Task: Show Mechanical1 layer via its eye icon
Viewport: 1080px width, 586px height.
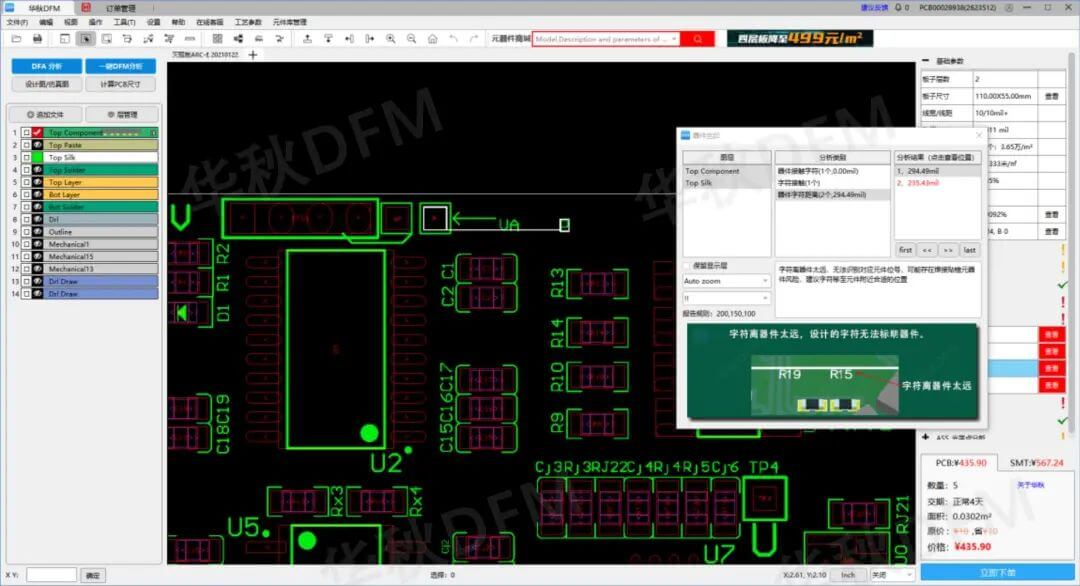Action: pyautogui.click(x=37, y=244)
